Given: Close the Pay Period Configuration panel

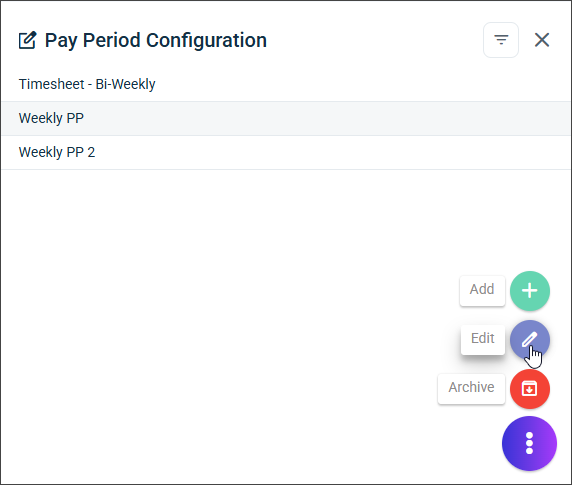Looking at the screenshot, I should pyautogui.click(x=542, y=40).
